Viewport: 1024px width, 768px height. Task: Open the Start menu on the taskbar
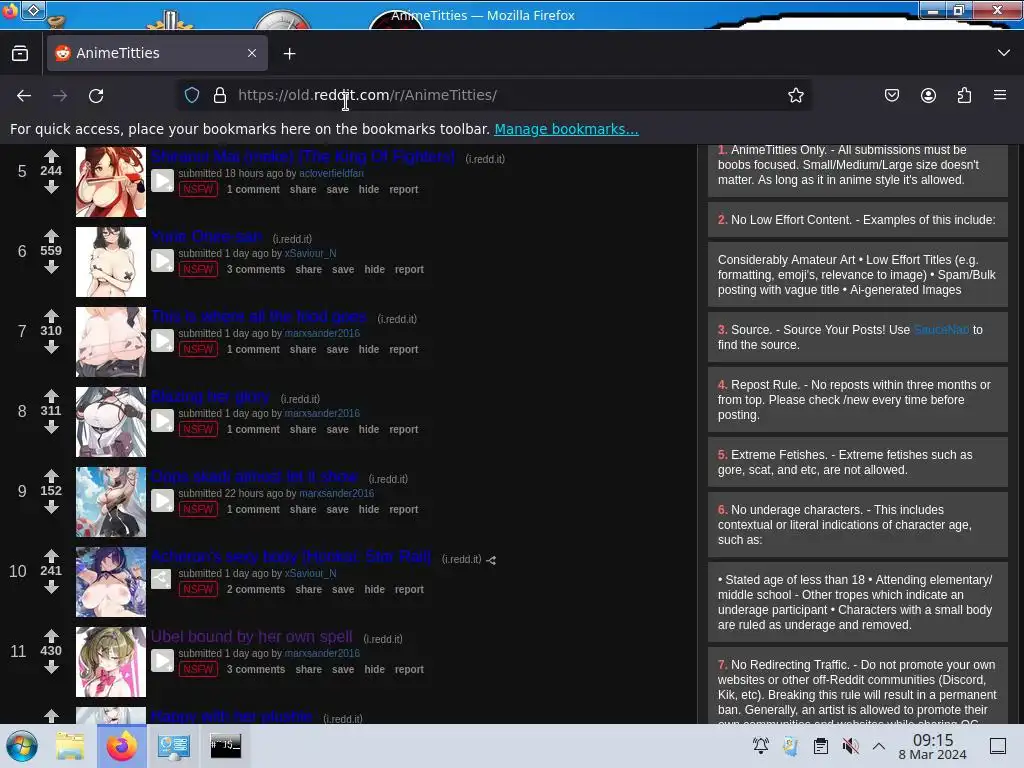(x=22, y=746)
